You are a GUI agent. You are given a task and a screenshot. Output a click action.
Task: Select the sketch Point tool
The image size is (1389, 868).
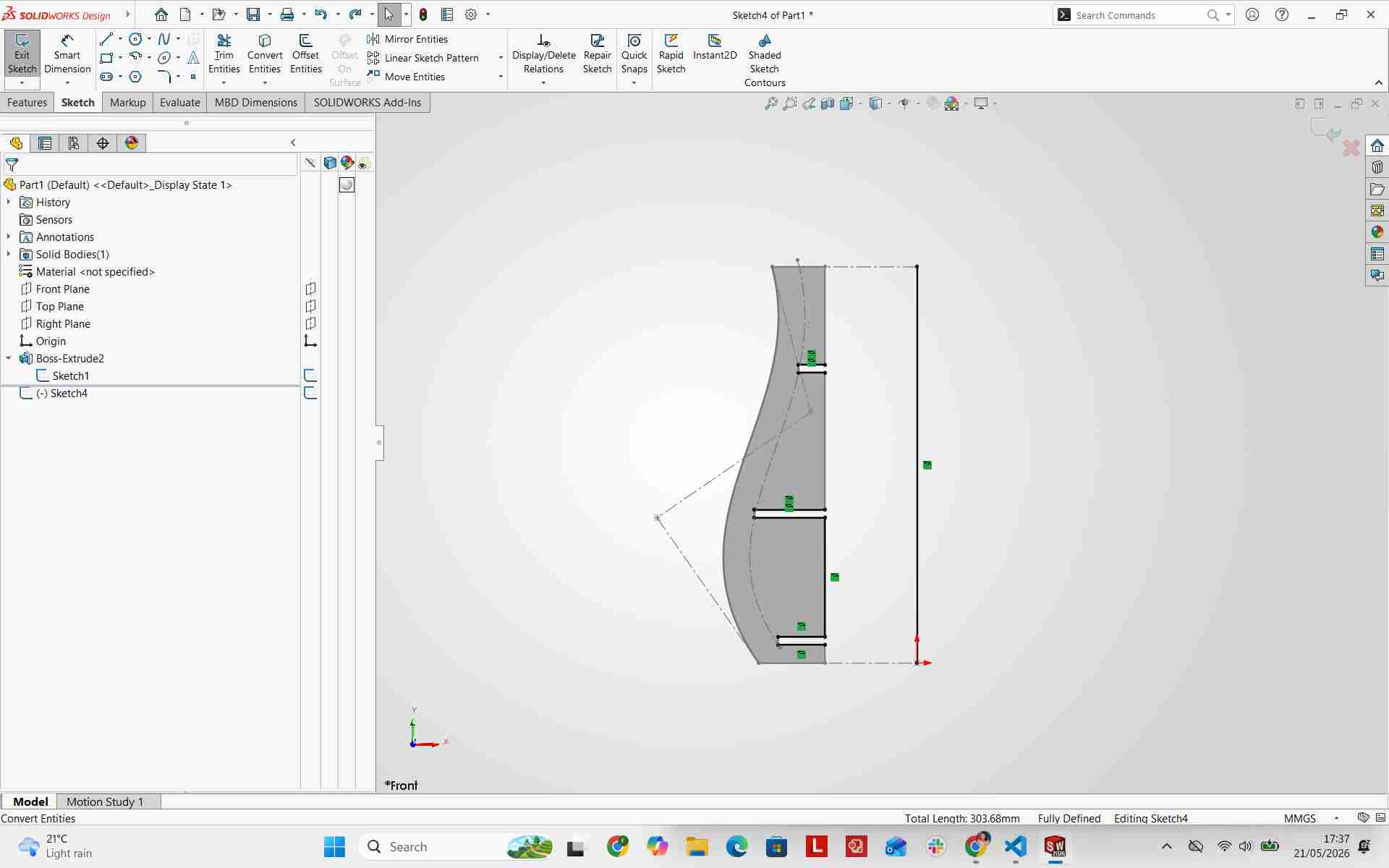193,77
